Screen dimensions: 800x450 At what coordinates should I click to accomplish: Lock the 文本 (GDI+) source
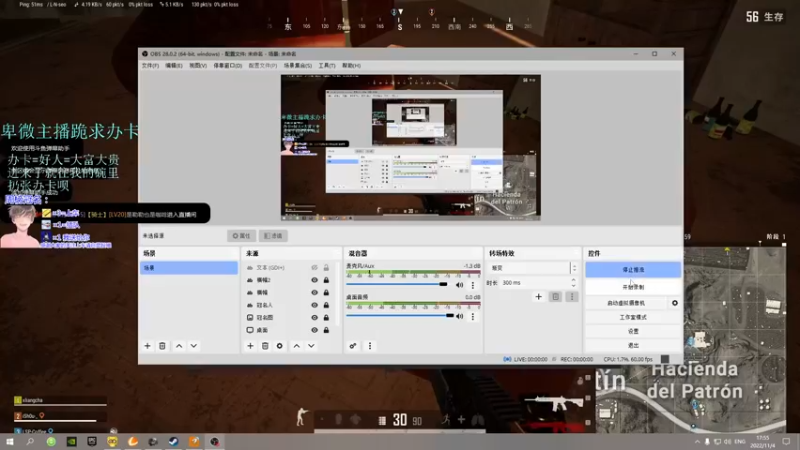click(x=326, y=268)
